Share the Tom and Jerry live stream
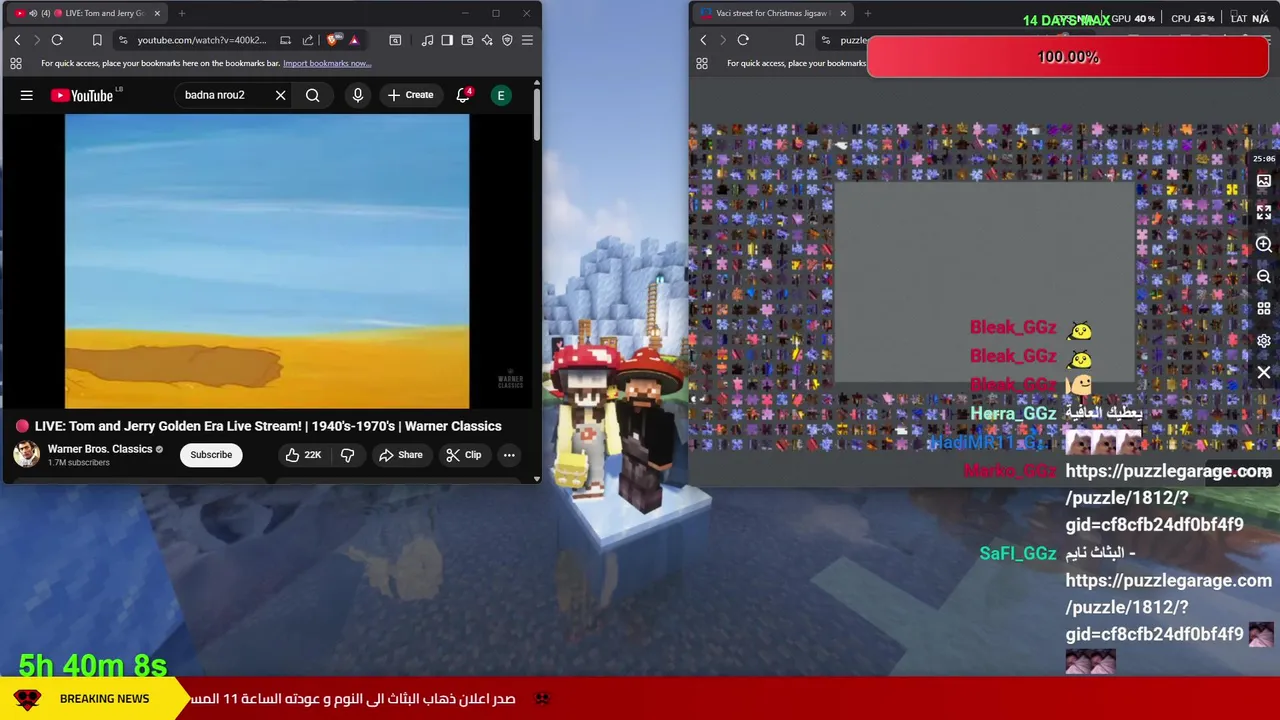This screenshot has height=720, width=1280. (400, 455)
